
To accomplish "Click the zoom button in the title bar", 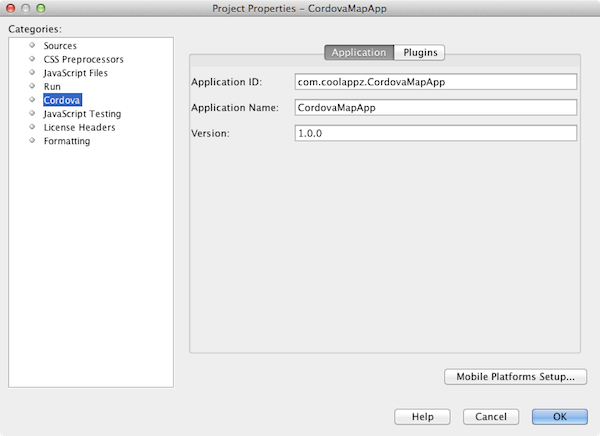I will pyautogui.click(x=44, y=9).
